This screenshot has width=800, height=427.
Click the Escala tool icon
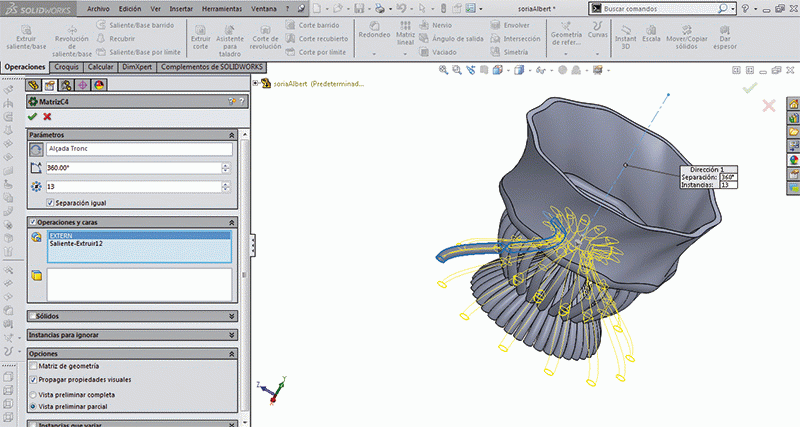click(650, 30)
